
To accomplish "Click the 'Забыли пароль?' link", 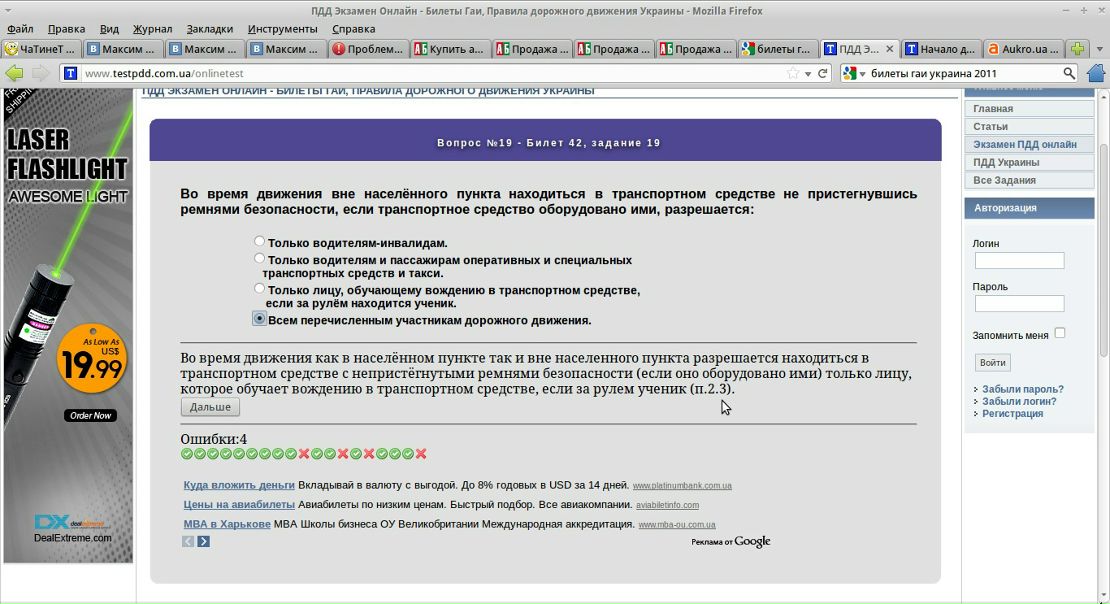I will pos(1022,389).
